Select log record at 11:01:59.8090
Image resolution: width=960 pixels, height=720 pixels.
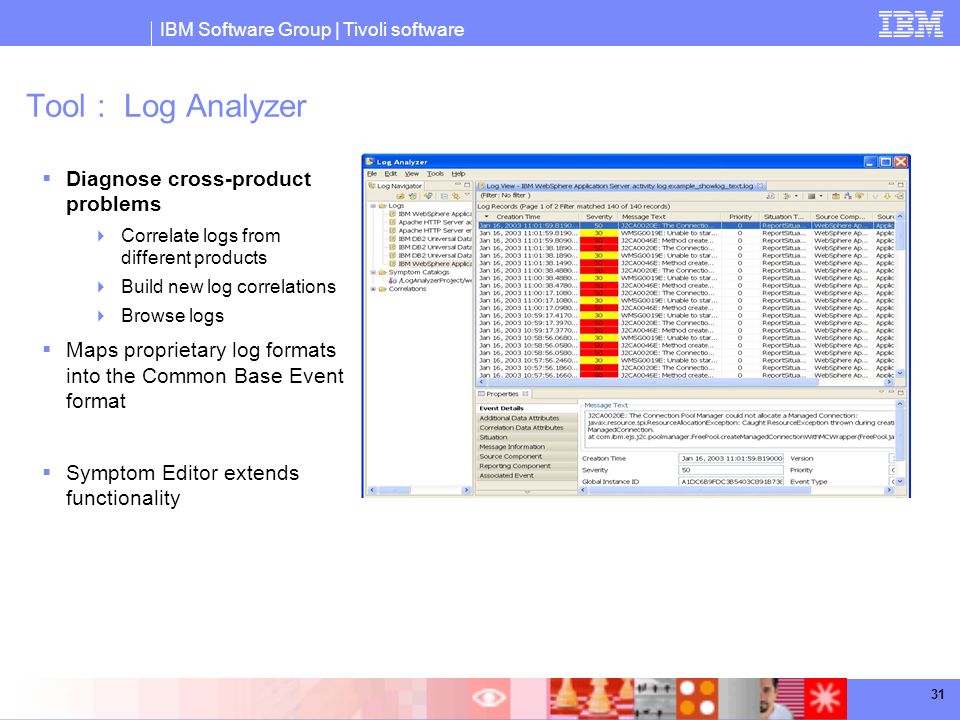(x=686, y=241)
